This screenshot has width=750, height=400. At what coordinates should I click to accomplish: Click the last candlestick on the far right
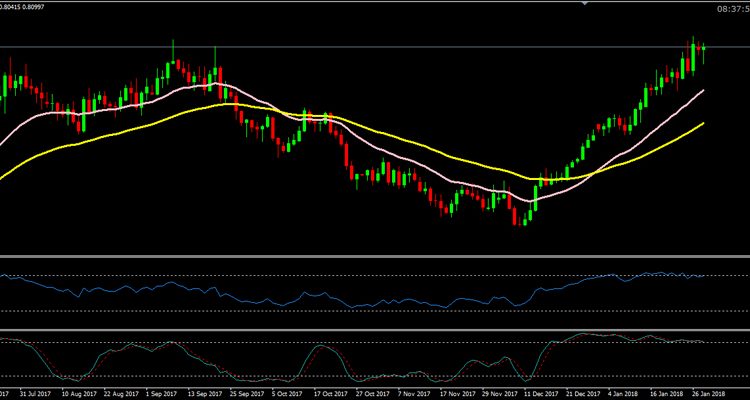pos(703,49)
